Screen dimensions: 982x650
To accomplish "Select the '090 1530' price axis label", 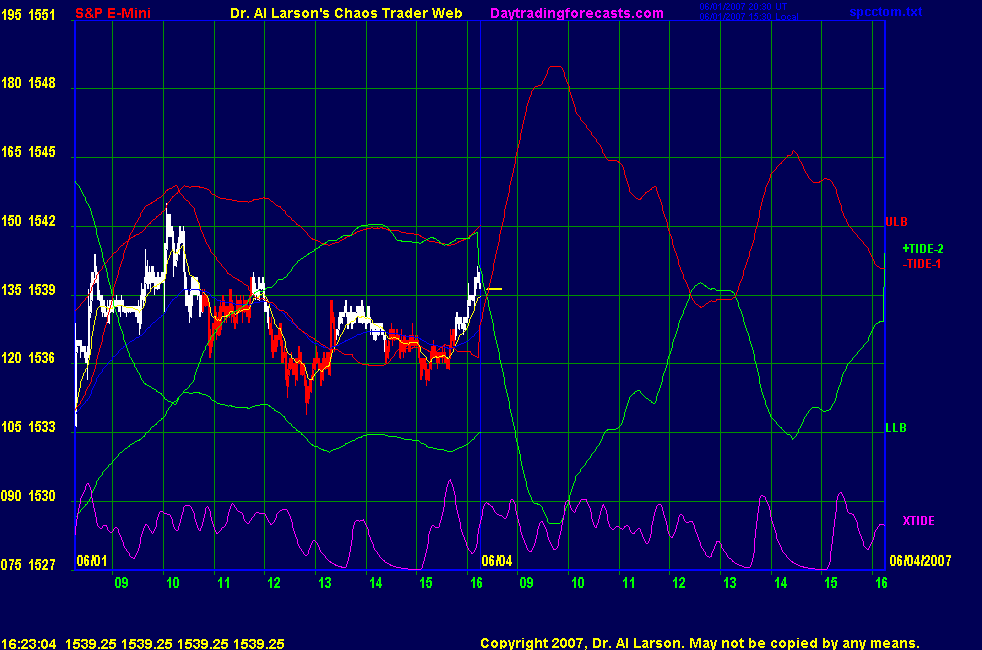I will 28,495.
